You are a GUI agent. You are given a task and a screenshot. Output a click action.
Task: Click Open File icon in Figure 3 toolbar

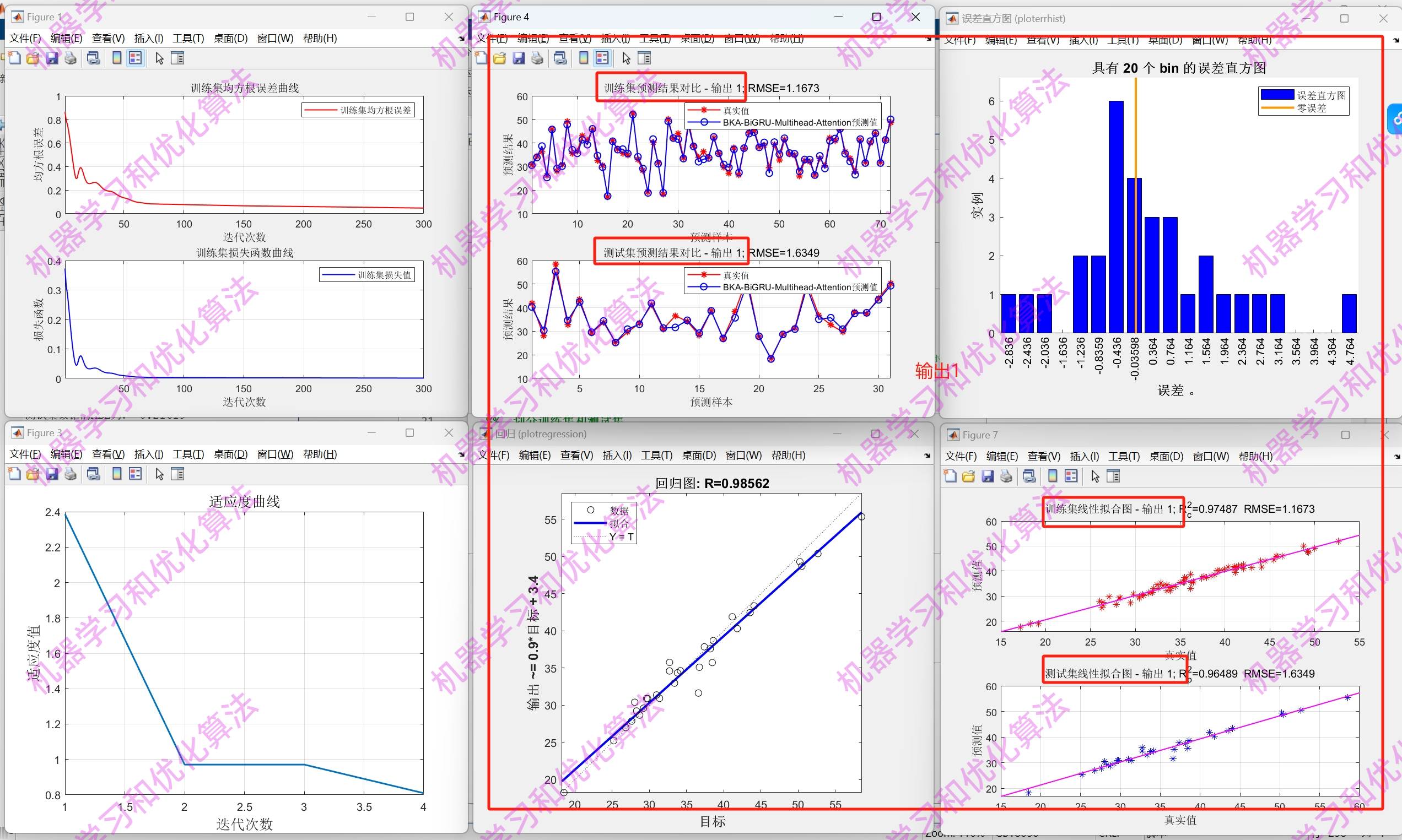click(x=33, y=474)
